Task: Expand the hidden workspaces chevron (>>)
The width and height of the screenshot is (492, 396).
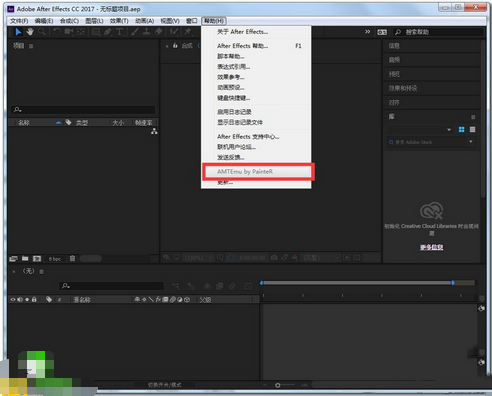Action: [x=367, y=32]
